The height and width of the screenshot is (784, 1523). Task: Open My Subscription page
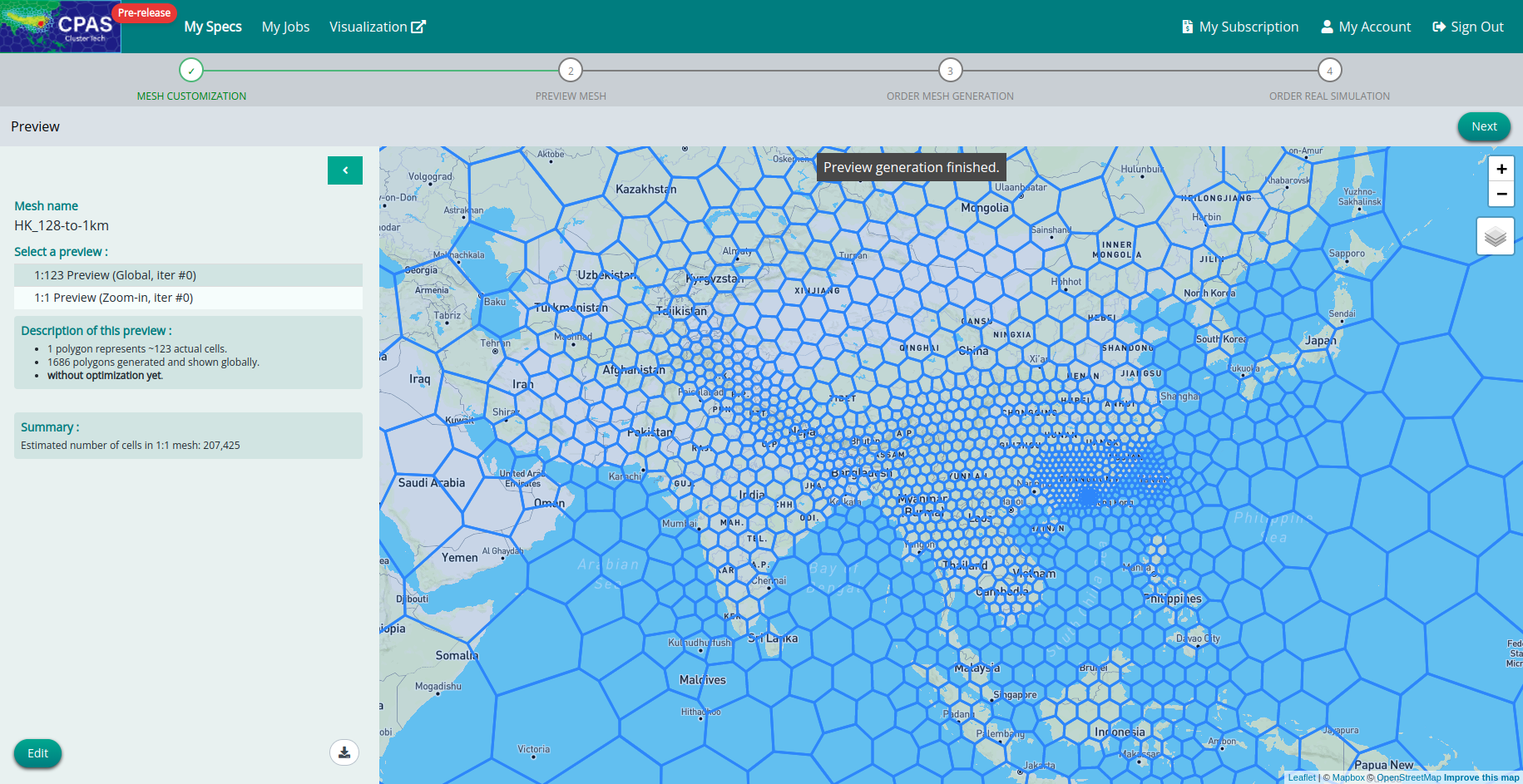pos(1240,27)
